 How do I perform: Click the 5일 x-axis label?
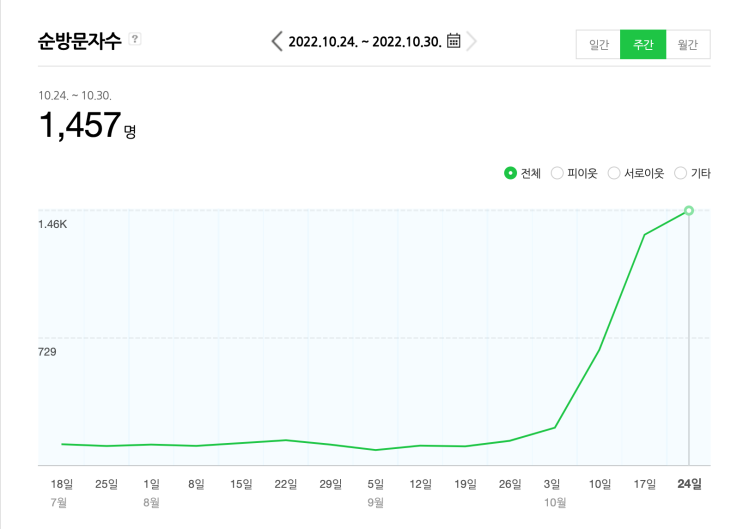[376, 484]
